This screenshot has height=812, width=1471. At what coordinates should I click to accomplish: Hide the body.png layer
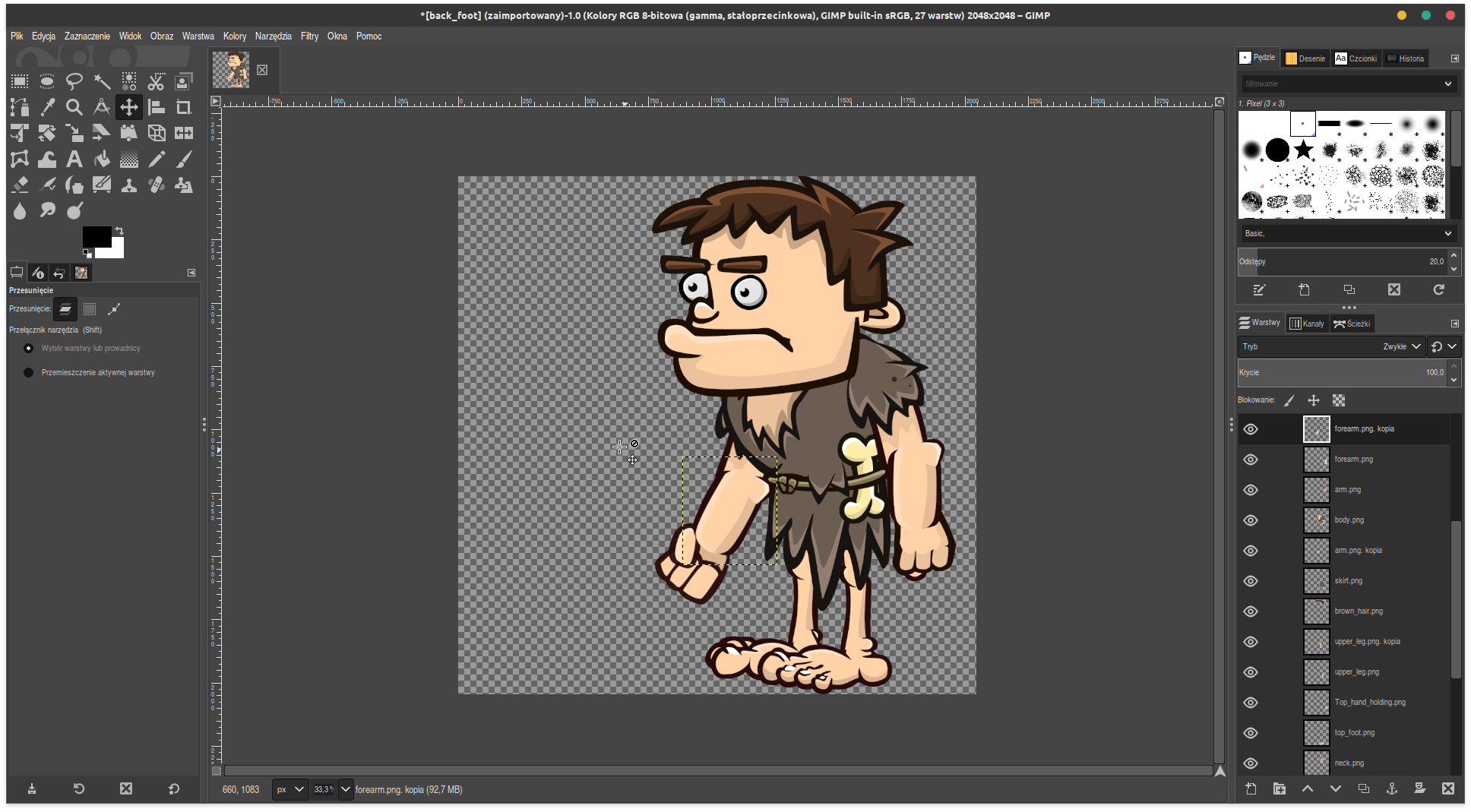click(1251, 520)
